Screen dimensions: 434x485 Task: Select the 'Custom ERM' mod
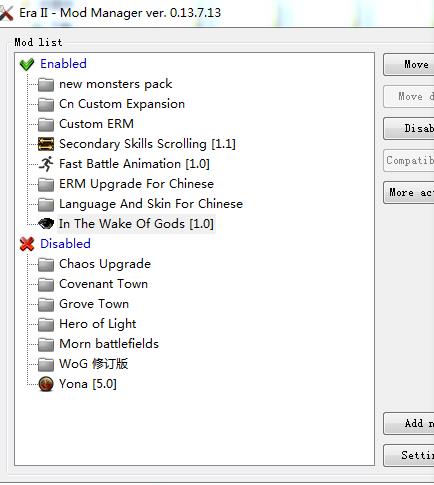pyautogui.click(x=96, y=124)
